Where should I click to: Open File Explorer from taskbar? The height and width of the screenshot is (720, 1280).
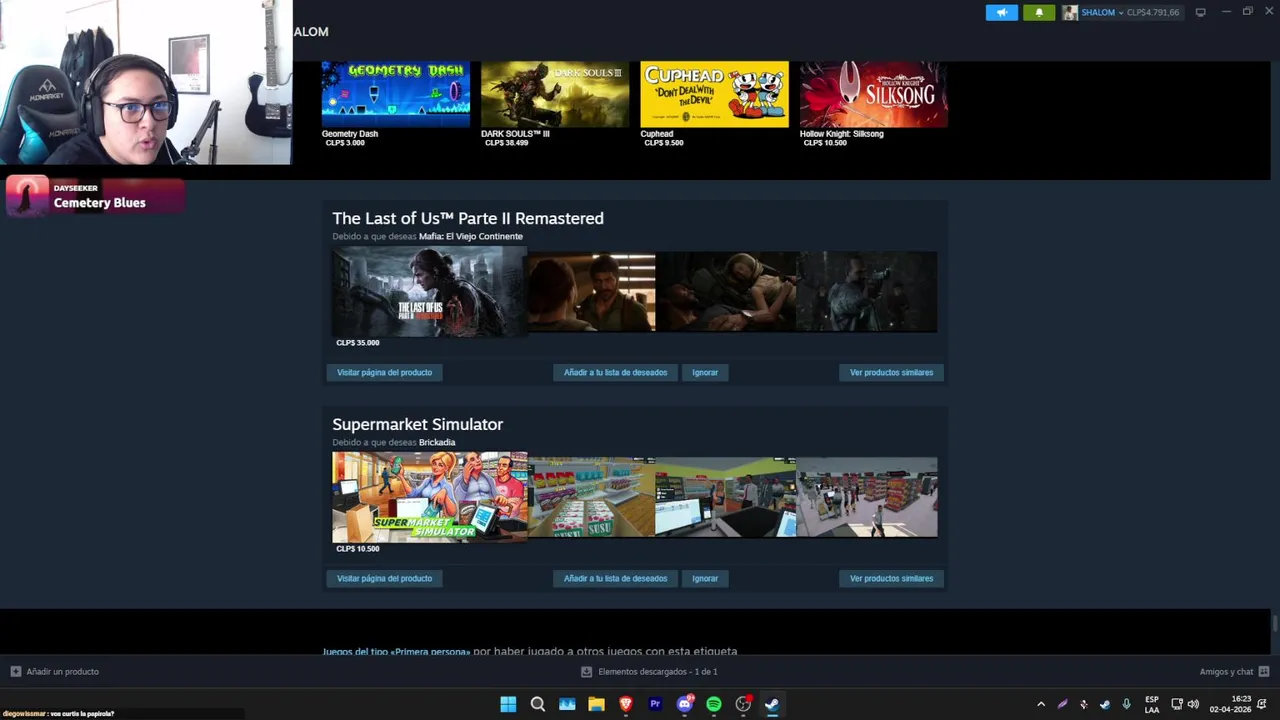[x=596, y=704]
